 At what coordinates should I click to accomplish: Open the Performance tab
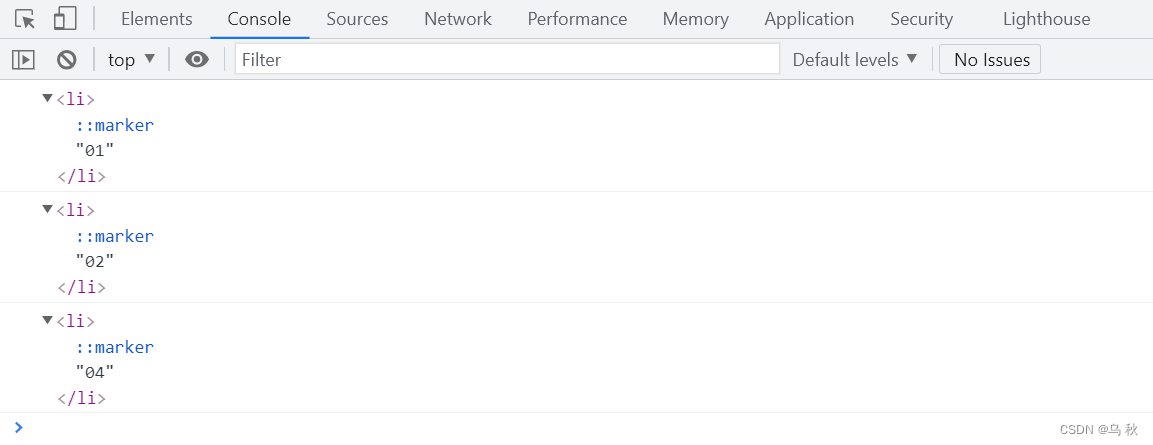[x=577, y=19]
